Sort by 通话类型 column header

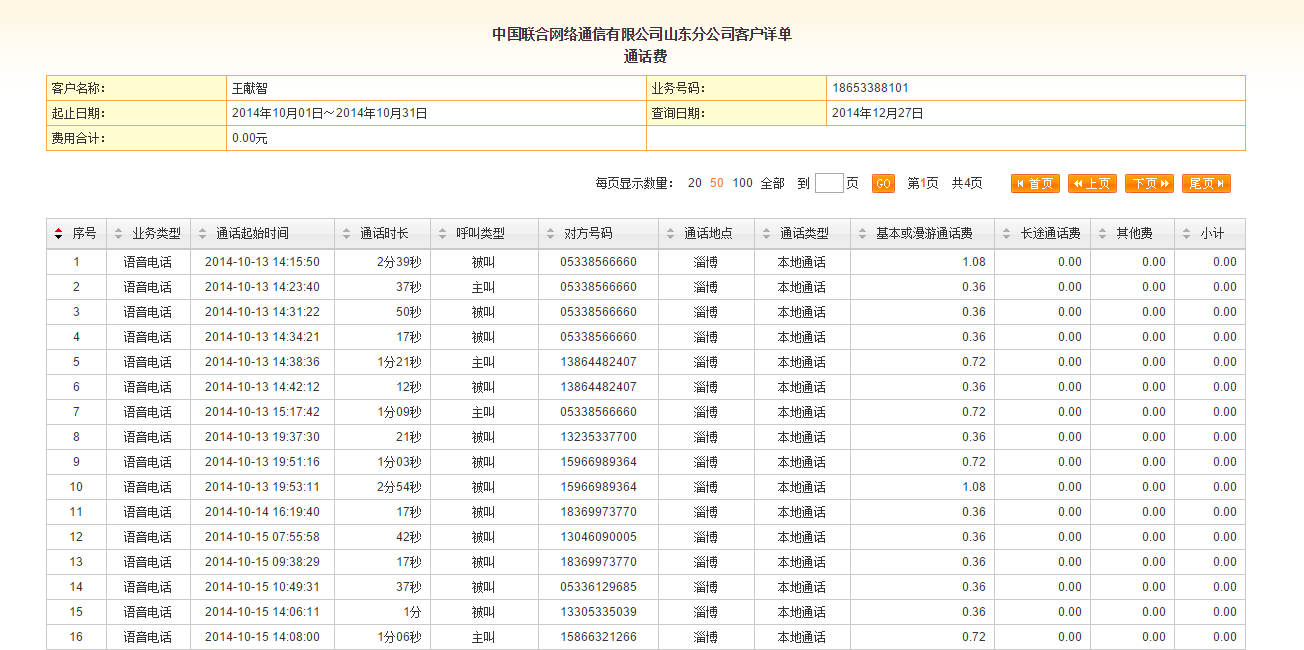(x=804, y=234)
